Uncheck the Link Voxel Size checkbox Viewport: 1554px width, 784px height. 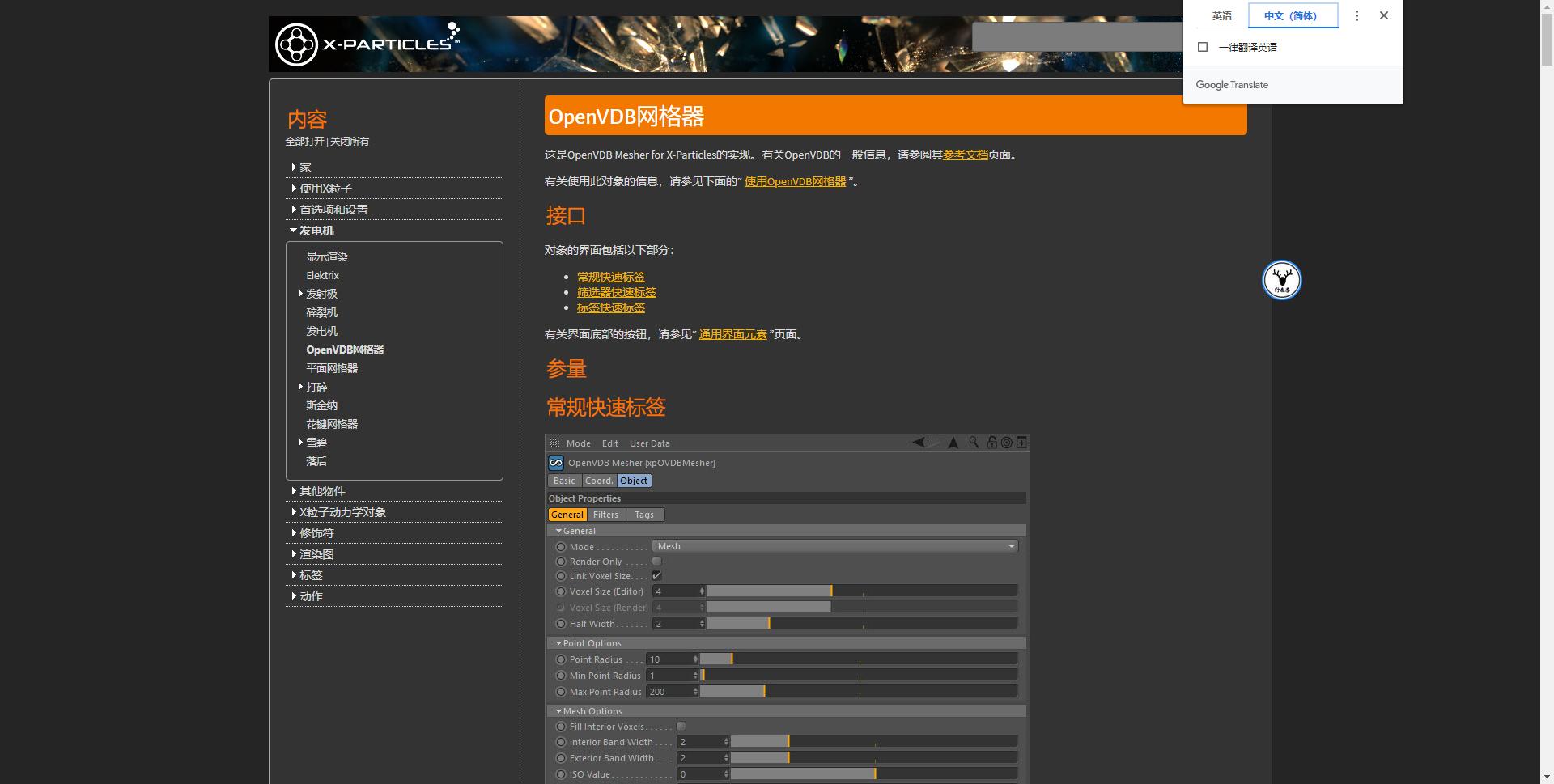pos(656,575)
